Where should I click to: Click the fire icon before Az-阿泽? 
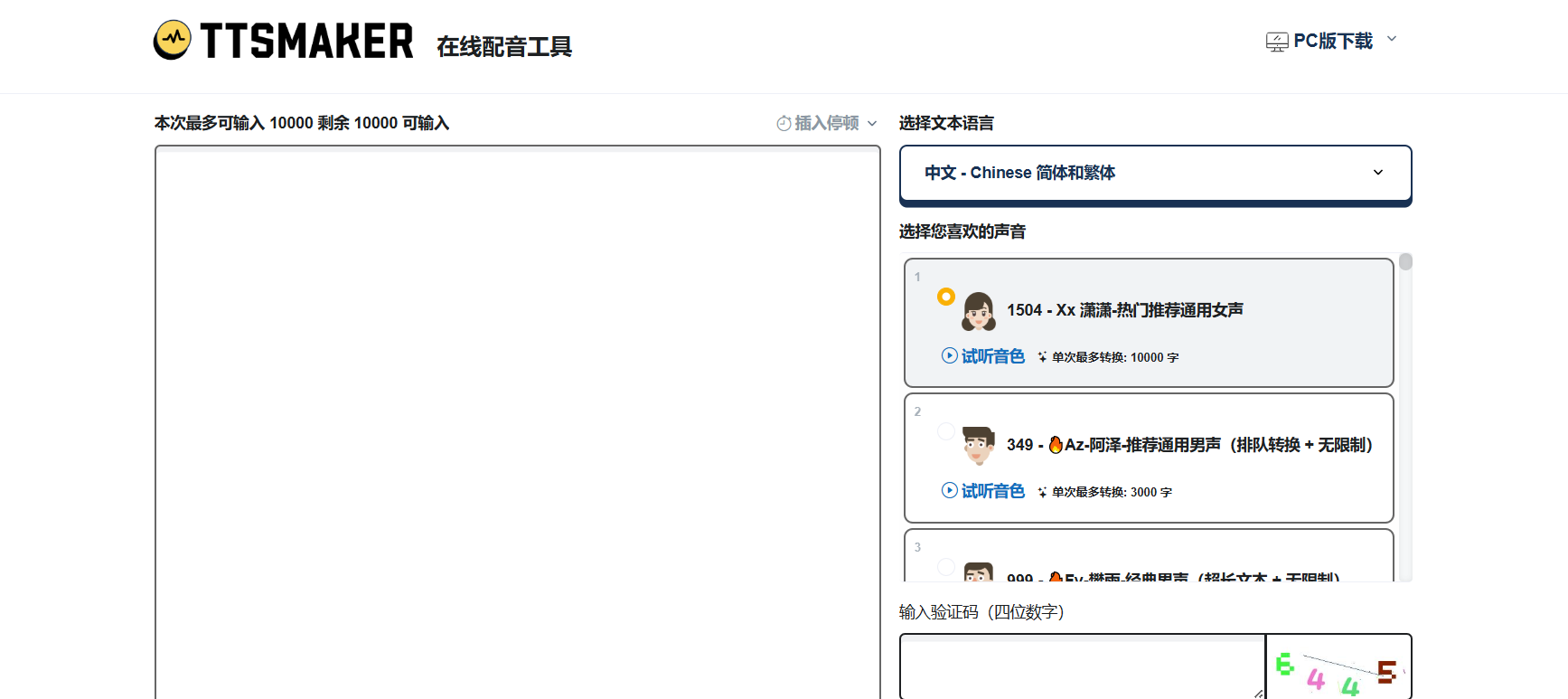click(1056, 444)
